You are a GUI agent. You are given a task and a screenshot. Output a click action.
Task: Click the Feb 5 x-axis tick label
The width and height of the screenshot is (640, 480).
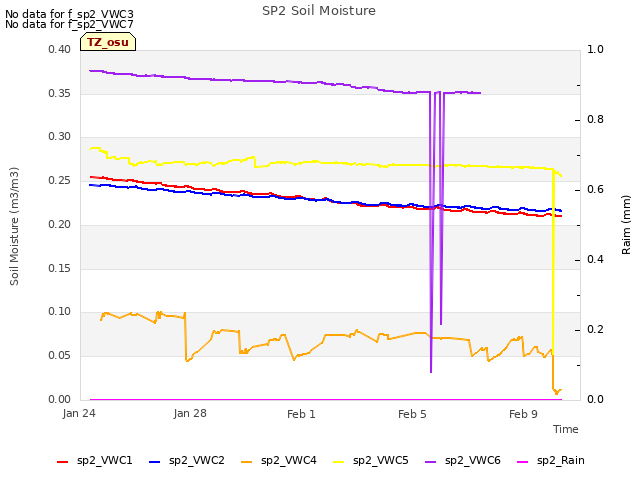point(412,414)
